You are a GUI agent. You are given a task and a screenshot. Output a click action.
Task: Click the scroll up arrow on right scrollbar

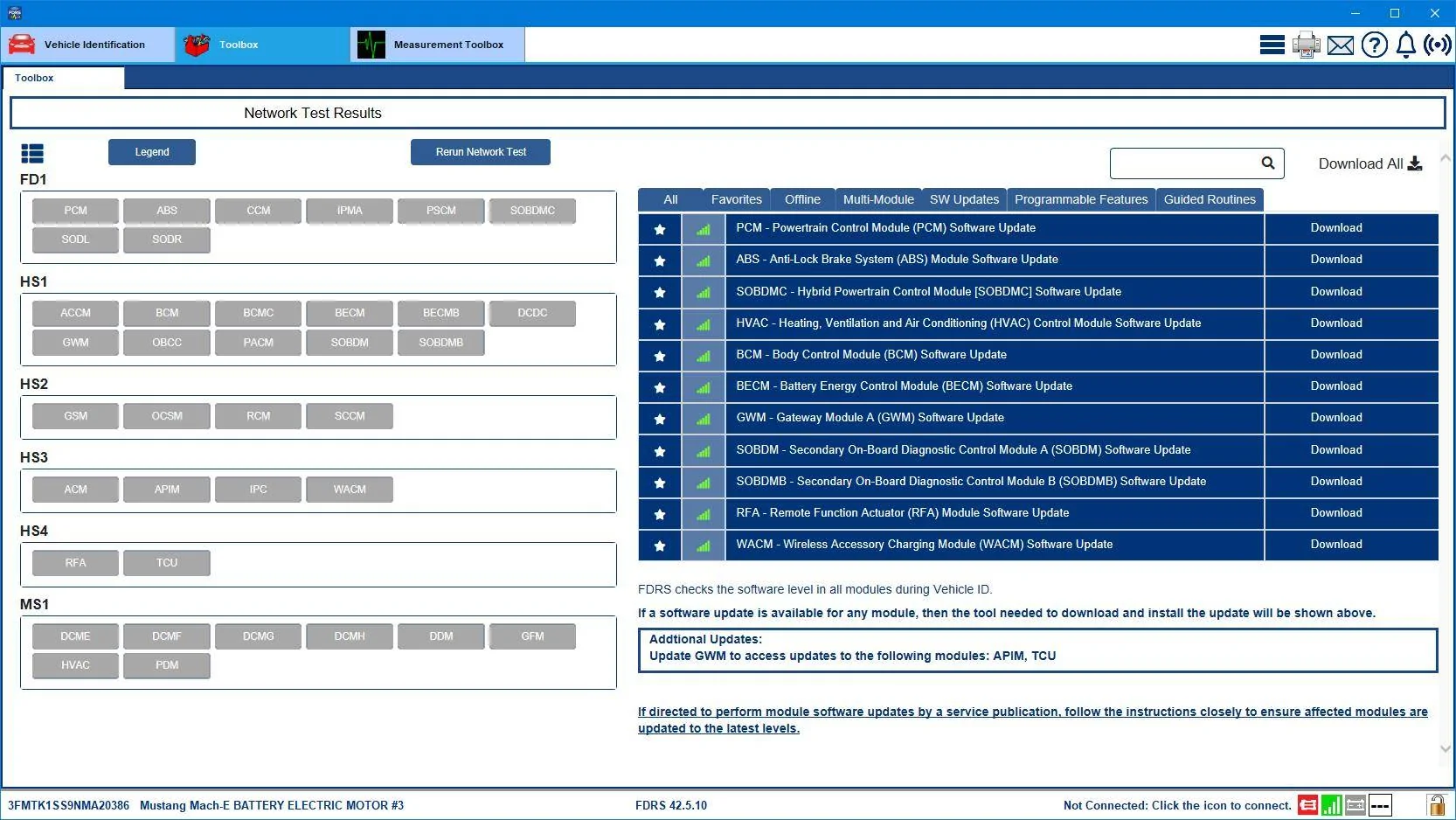pos(1445,158)
